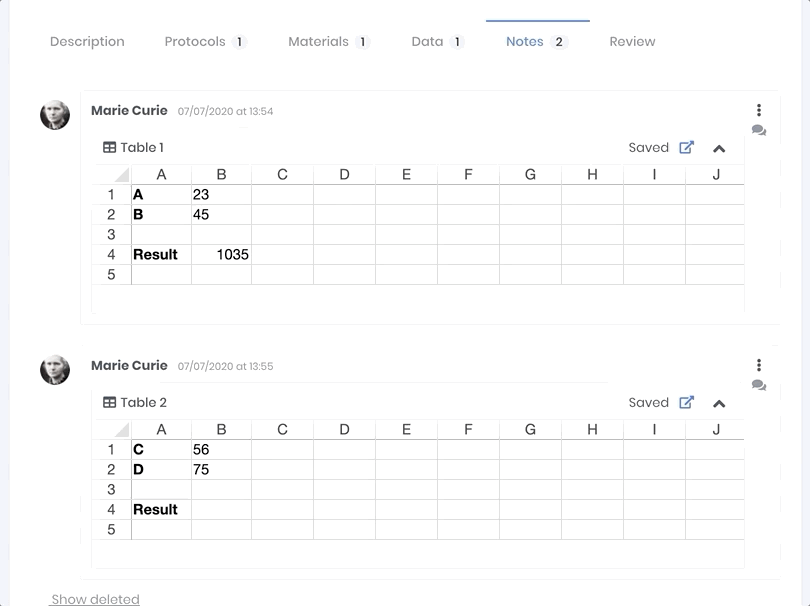Image resolution: width=810 pixels, height=606 pixels.
Task: Collapse Table 2 with chevron
Action: [x=719, y=403]
